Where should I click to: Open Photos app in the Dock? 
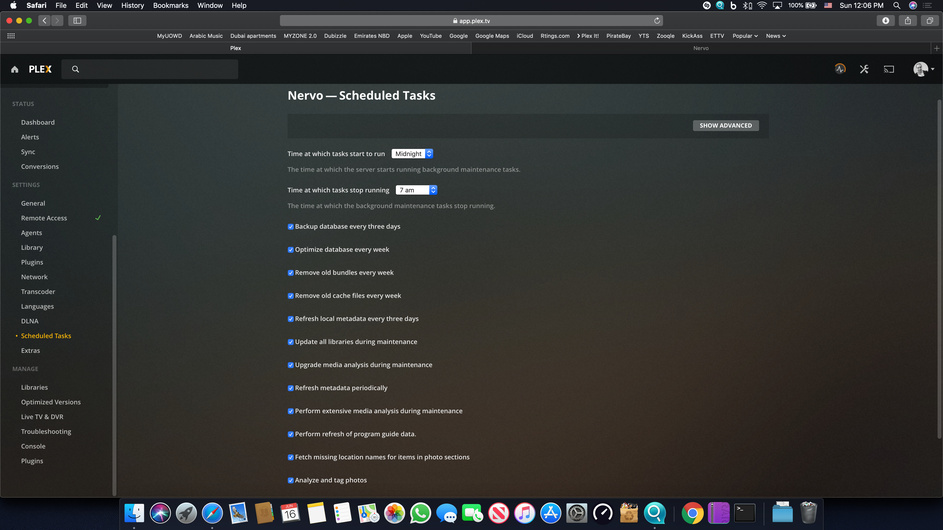click(x=395, y=513)
